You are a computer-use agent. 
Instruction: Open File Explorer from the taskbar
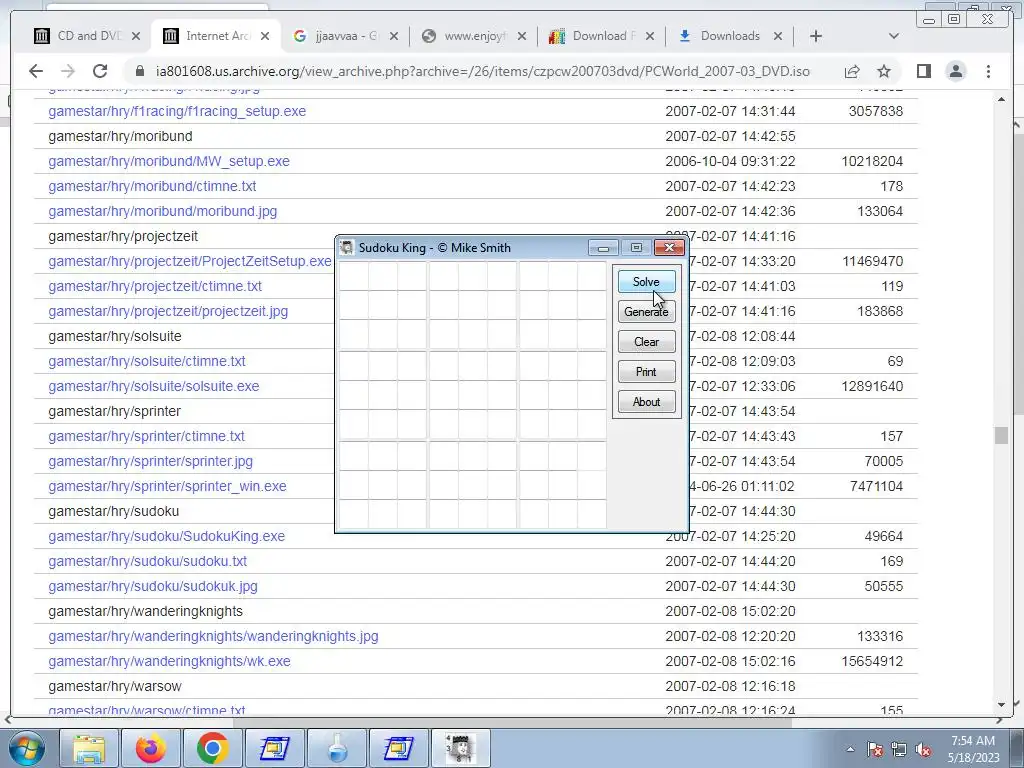89,748
